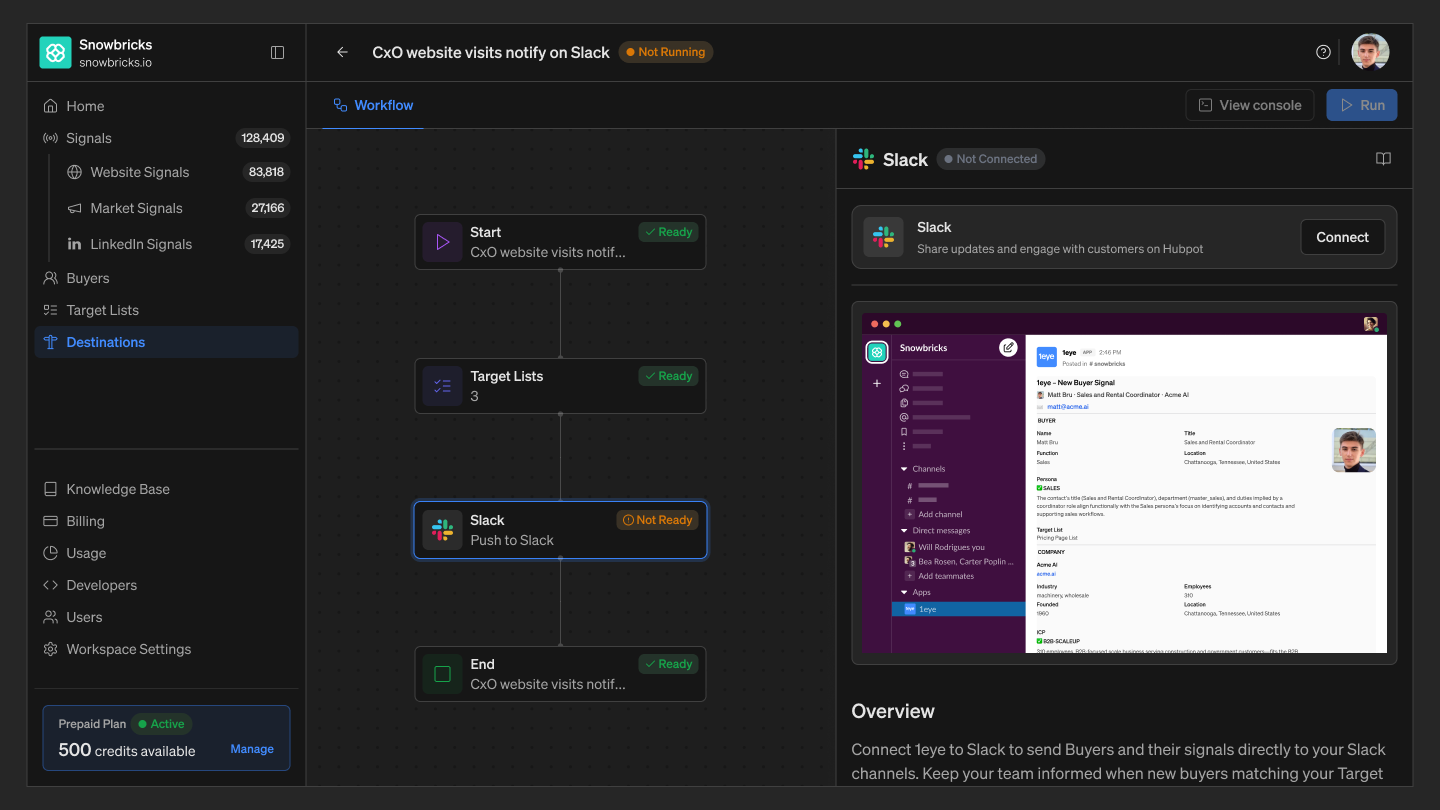This screenshot has height=810, width=1440.
Task: Click the Overview heading
Action: [893, 711]
